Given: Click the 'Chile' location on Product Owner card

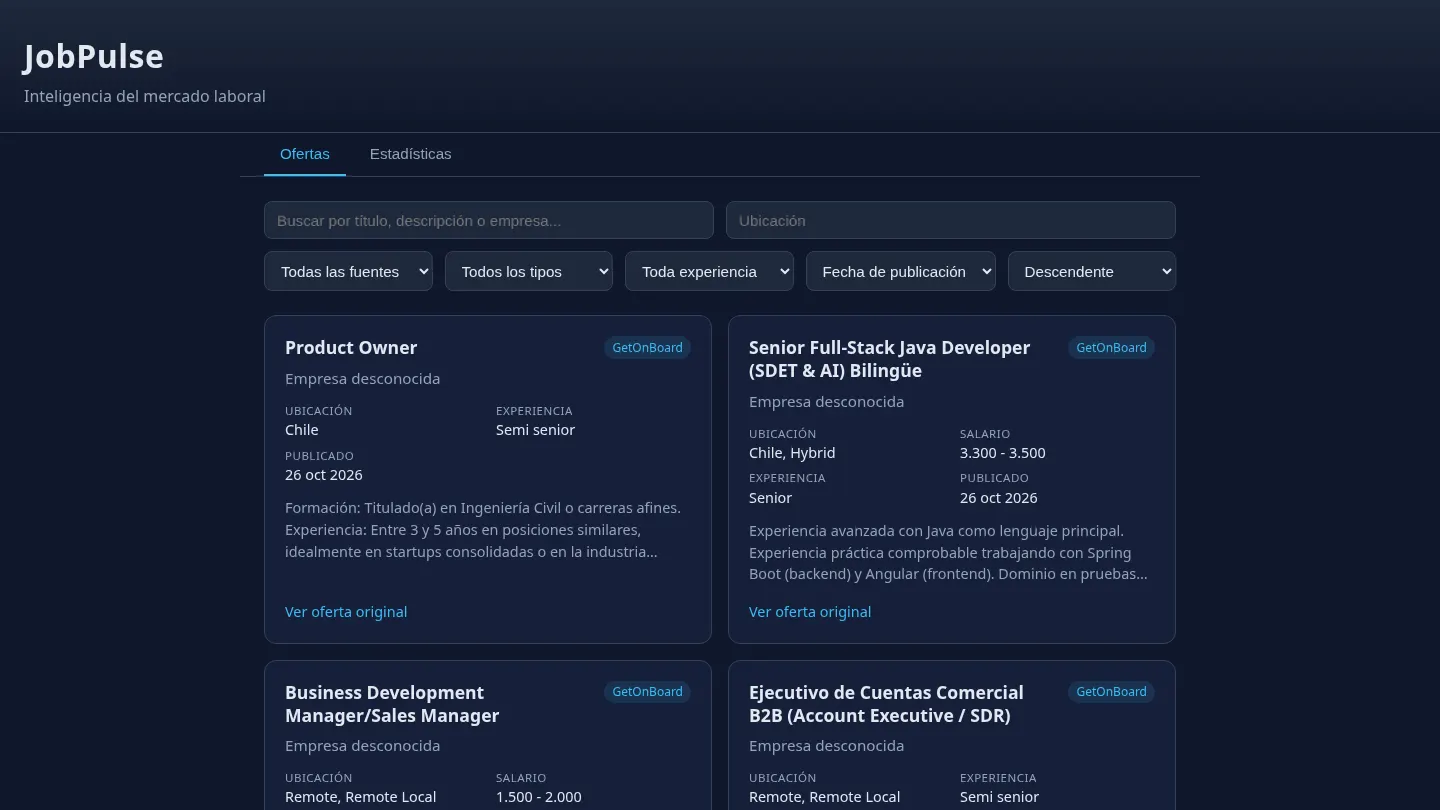Looking at the screenshot, I should click(302, 430).
